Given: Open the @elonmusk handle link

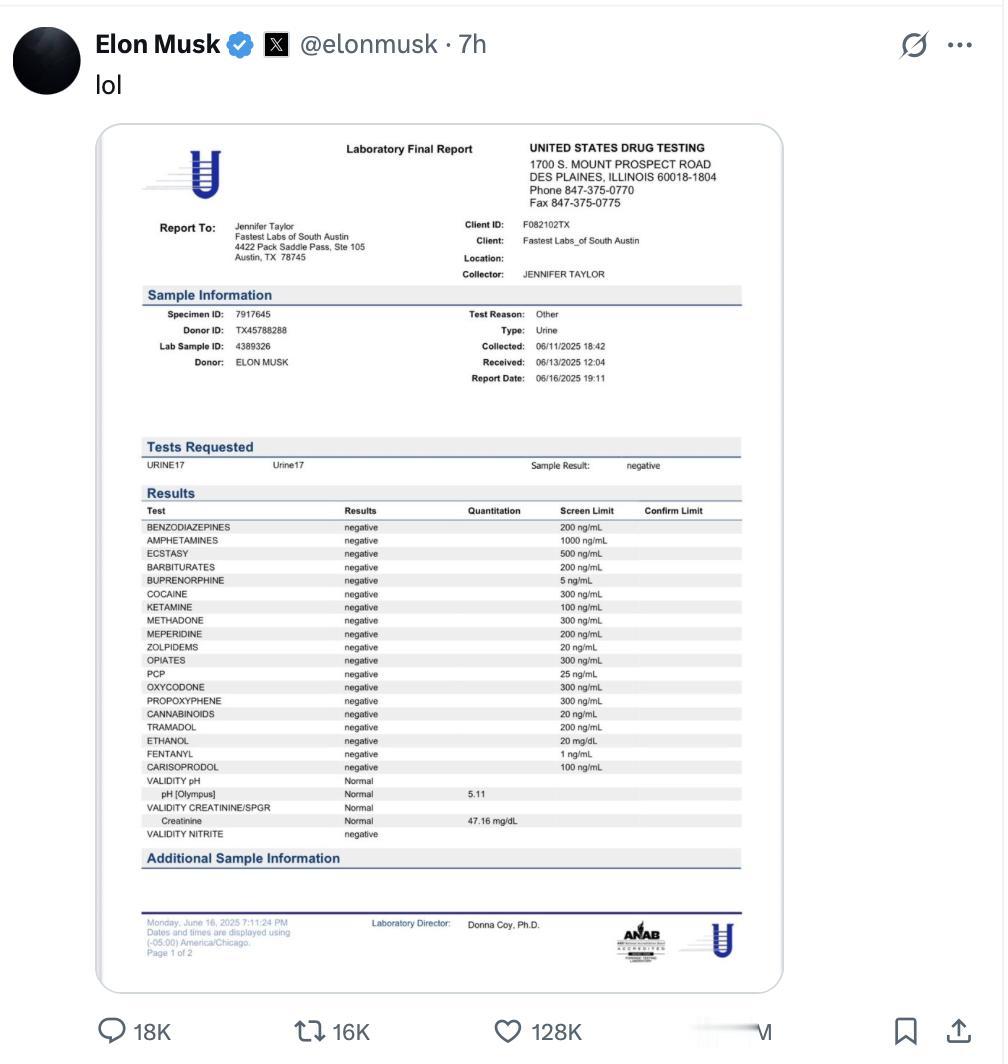Looking at the screenshot, I should click(x=369, y=45).
